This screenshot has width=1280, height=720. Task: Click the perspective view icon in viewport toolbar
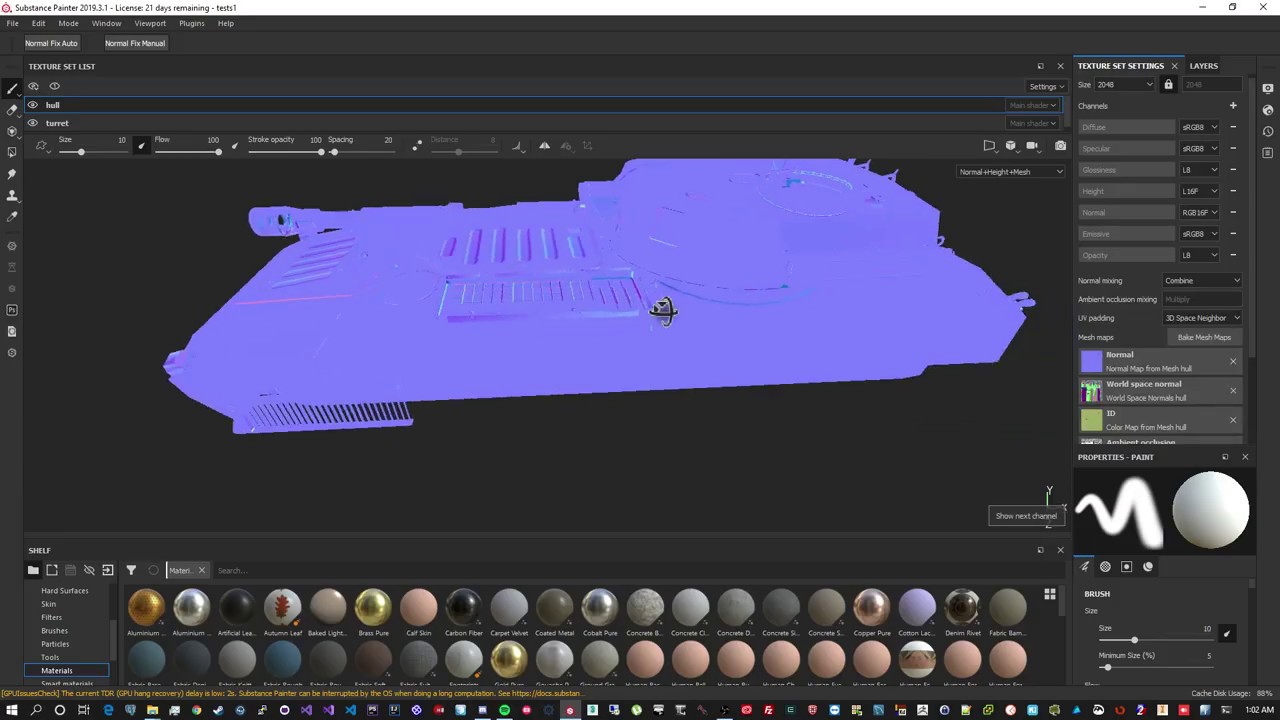click(x=989, y=146)
